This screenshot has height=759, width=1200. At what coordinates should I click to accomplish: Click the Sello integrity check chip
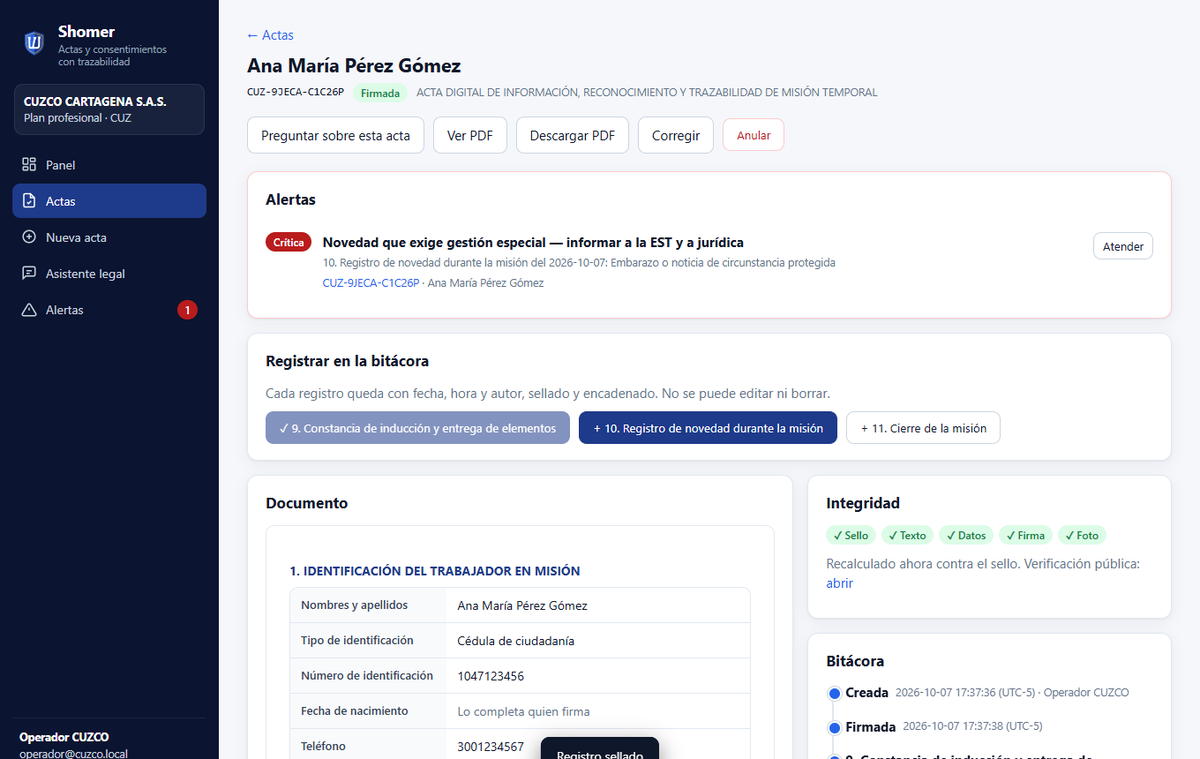pyautogui.click(x=850, y=535)
